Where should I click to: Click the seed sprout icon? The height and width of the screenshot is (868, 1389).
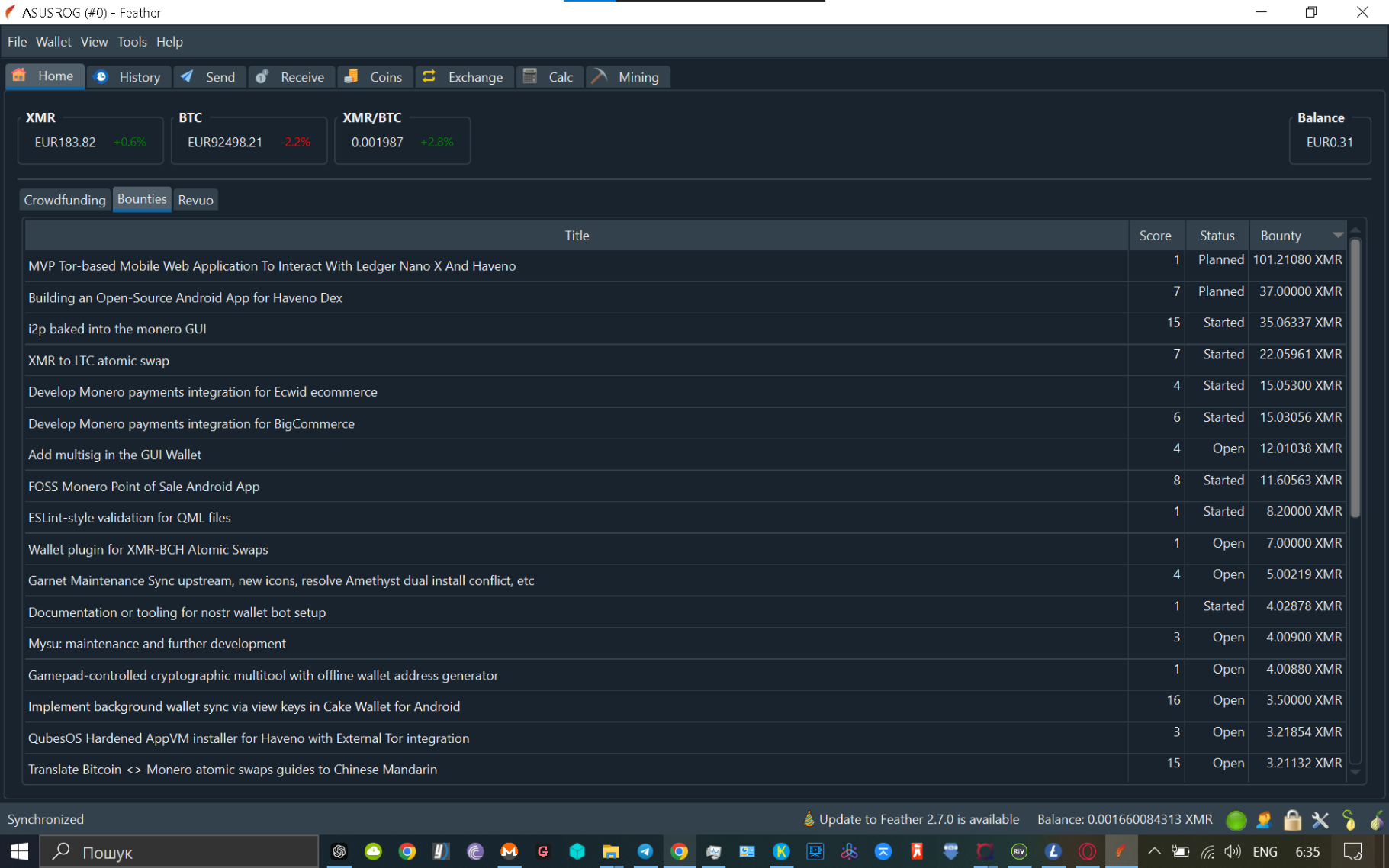point(1349,820)
